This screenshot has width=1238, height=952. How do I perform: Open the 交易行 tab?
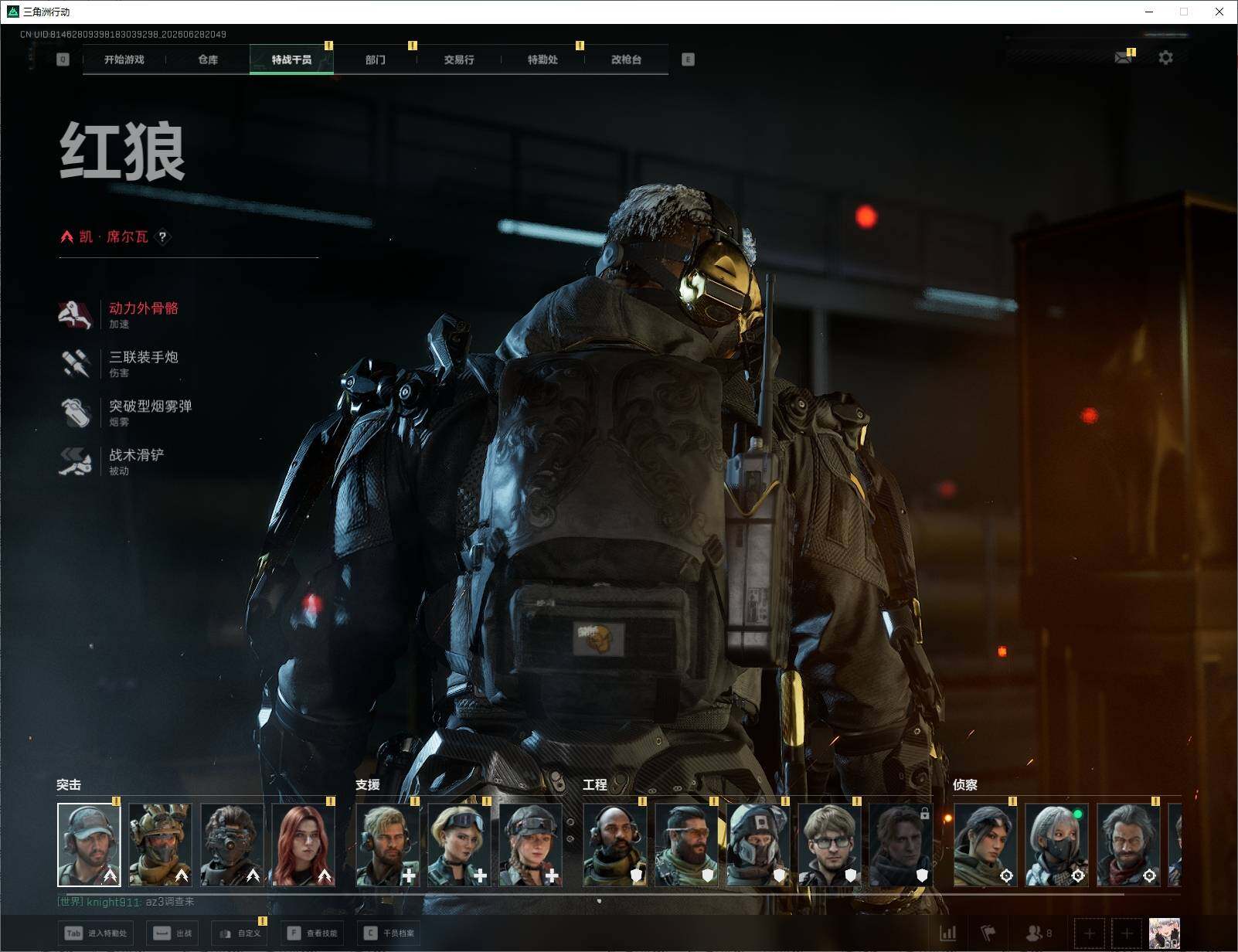(459, 59)
